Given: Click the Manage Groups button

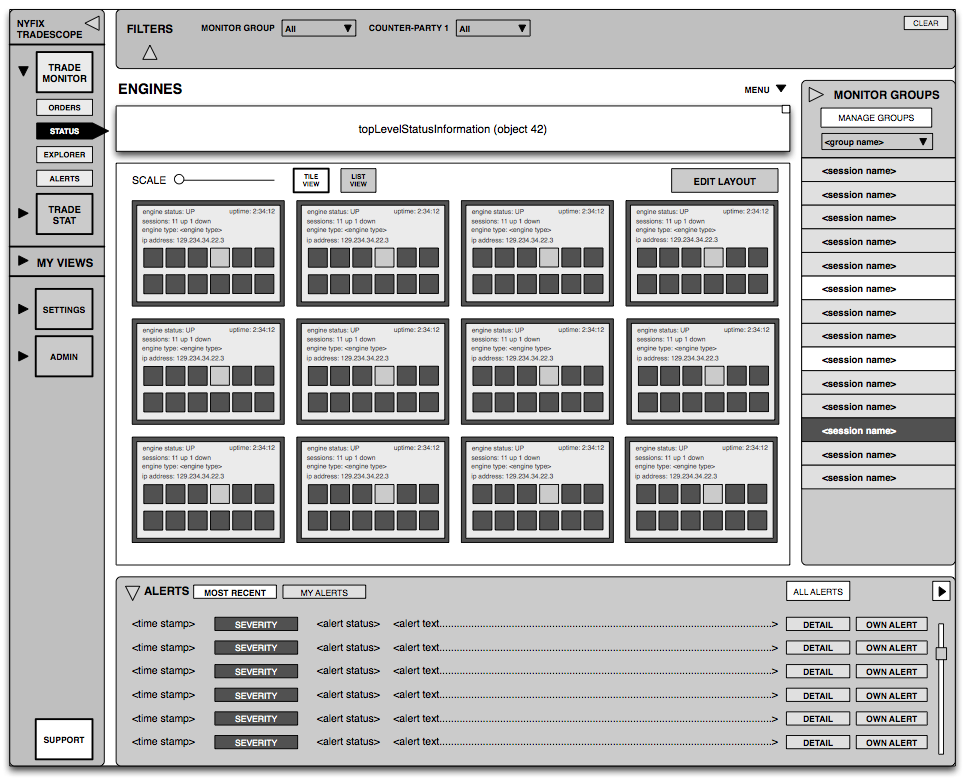Looking at the screenshot, I should 876,118.
